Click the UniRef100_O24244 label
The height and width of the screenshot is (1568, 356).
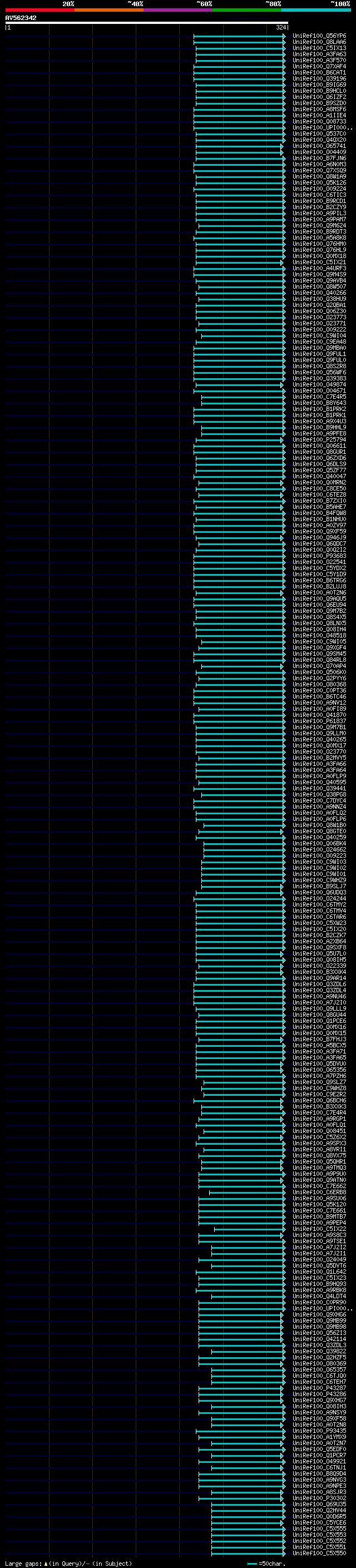click(319, 898)
